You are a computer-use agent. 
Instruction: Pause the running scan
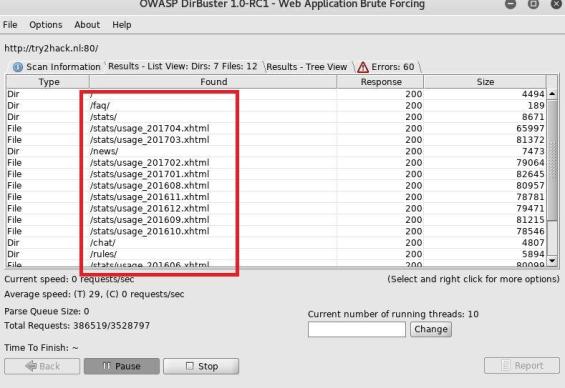pos(122,366)
